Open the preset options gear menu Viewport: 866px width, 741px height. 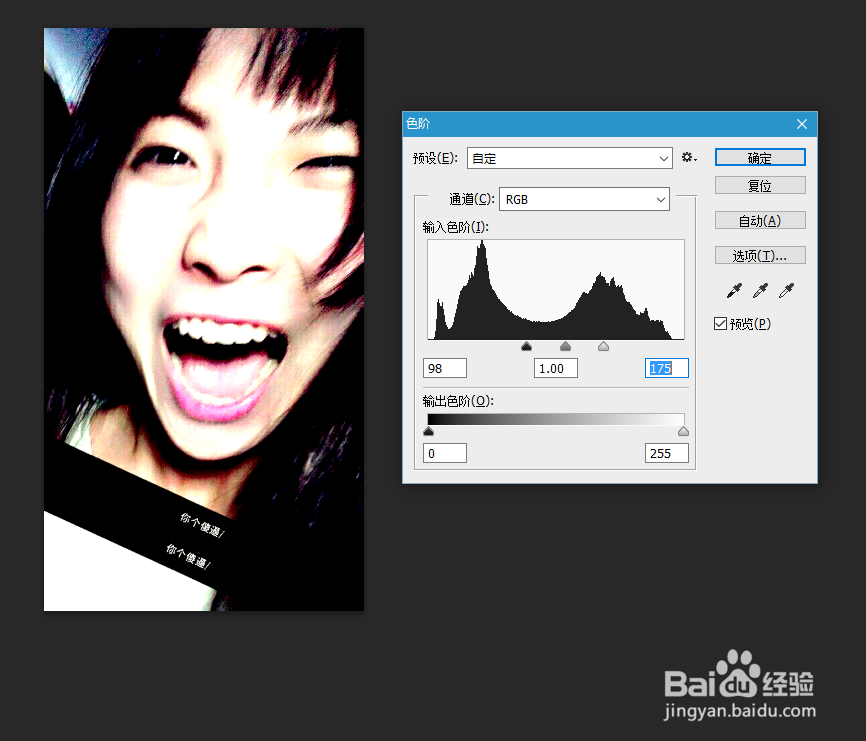click(689, 158)
